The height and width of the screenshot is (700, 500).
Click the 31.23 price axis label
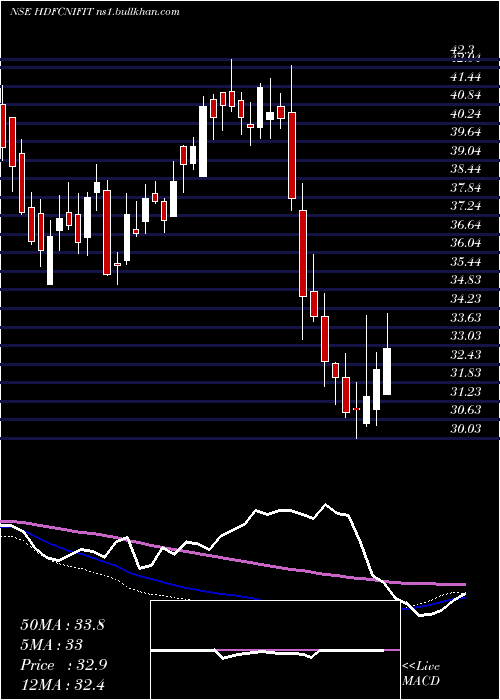coord(466,392)
